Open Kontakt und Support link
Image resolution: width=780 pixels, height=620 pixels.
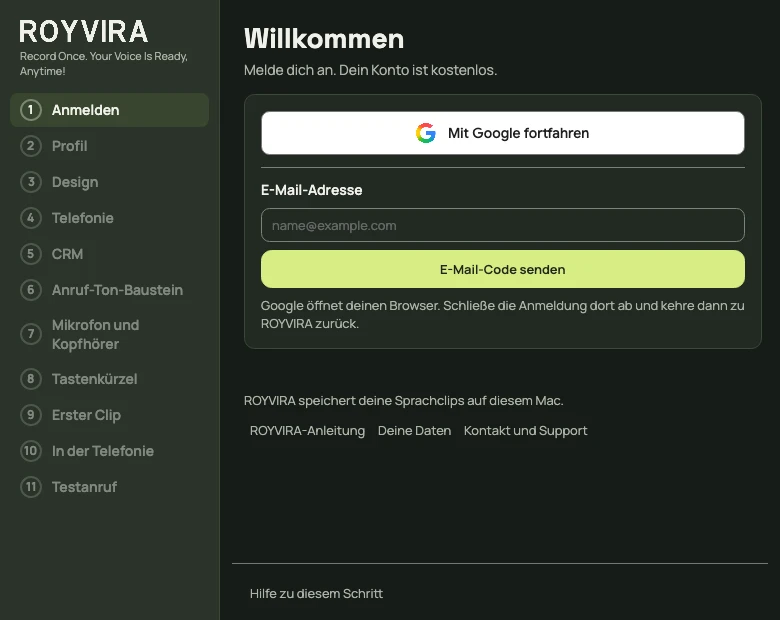tap(525, 430)
